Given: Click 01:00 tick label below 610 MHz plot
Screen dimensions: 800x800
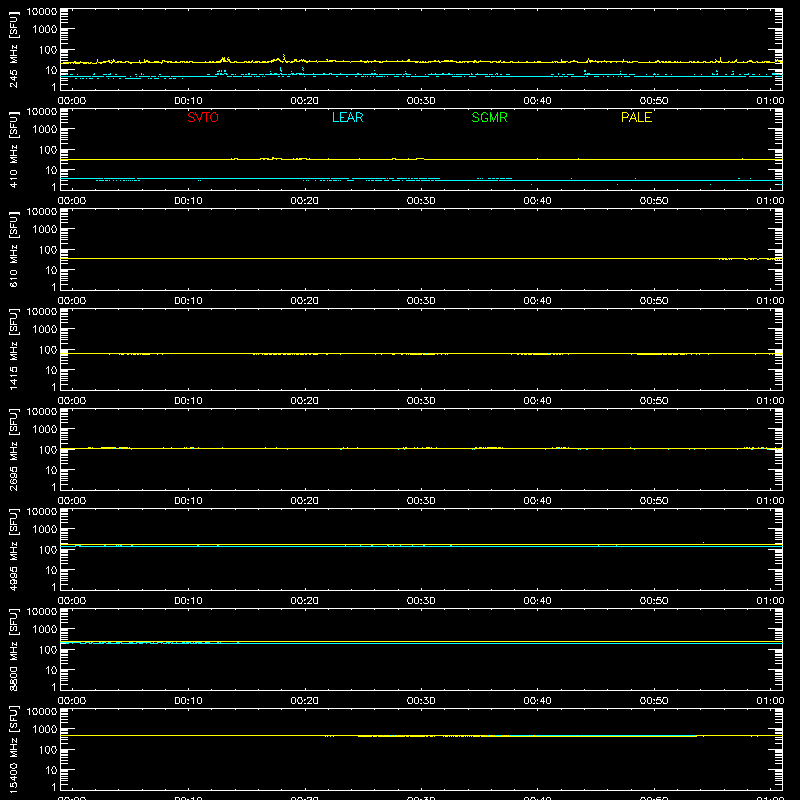Looking at the screenshot, I should pos(770,301).
